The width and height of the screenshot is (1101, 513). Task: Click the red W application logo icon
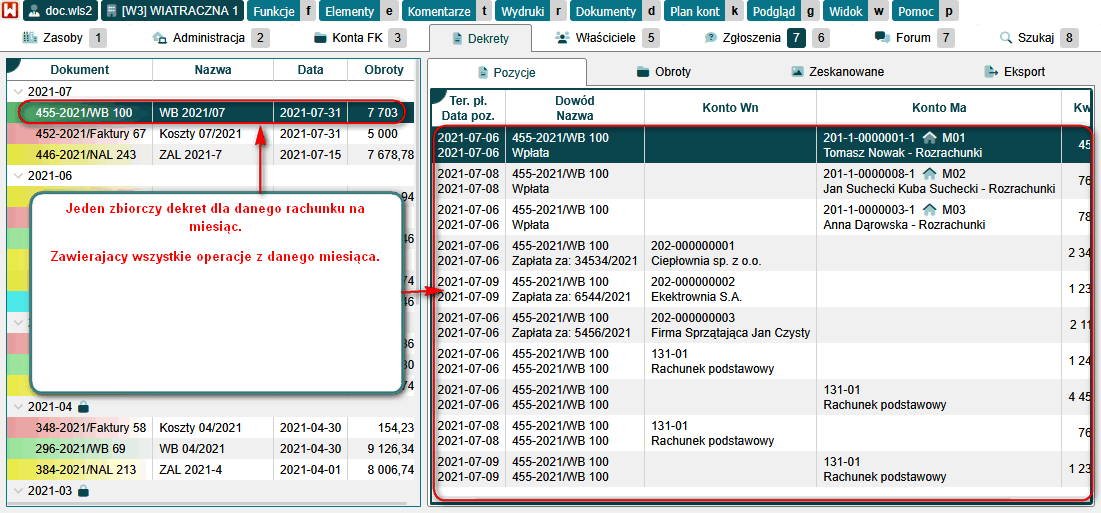click(10, 12)
